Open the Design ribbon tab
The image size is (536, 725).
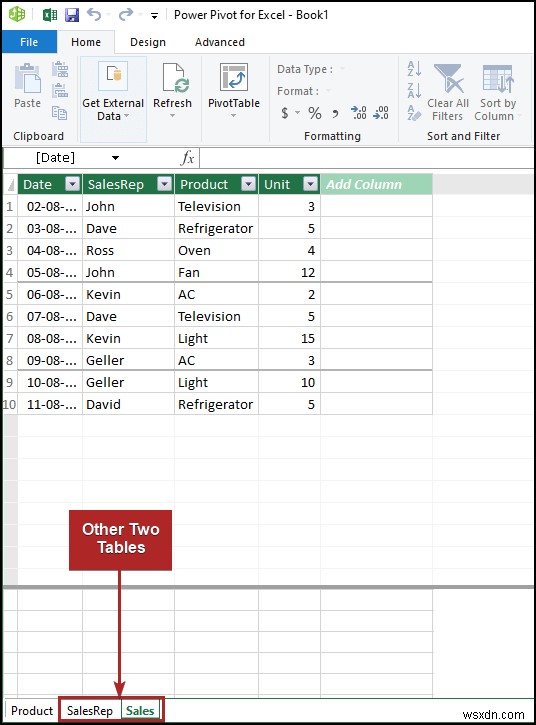click(x=148, y=42)
